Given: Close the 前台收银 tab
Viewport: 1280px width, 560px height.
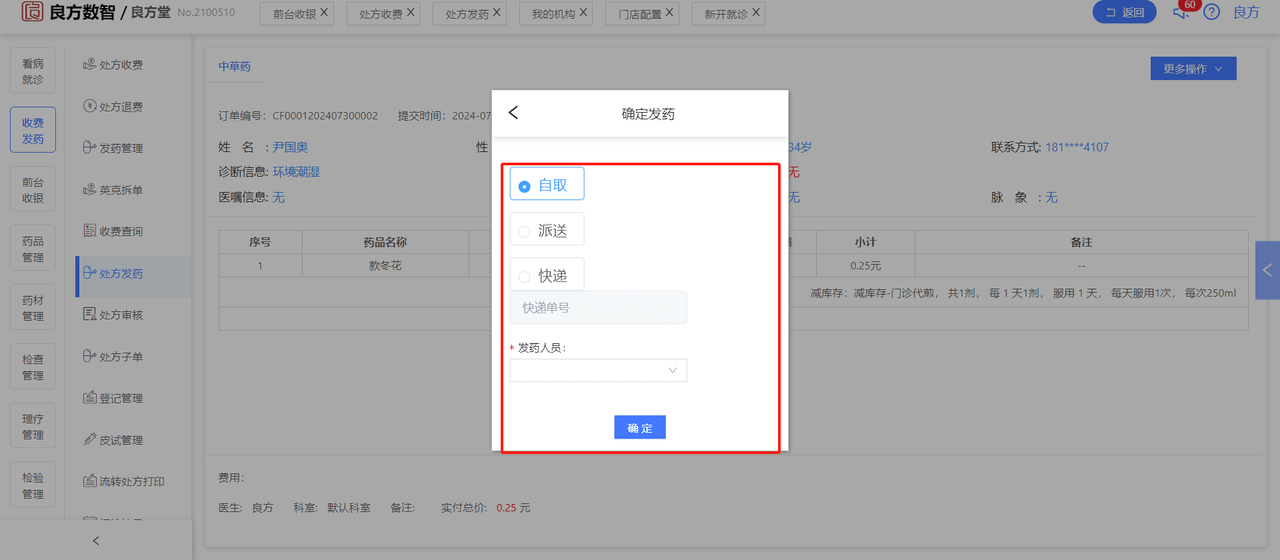Looking at the screenshot, I should [324, 13].
